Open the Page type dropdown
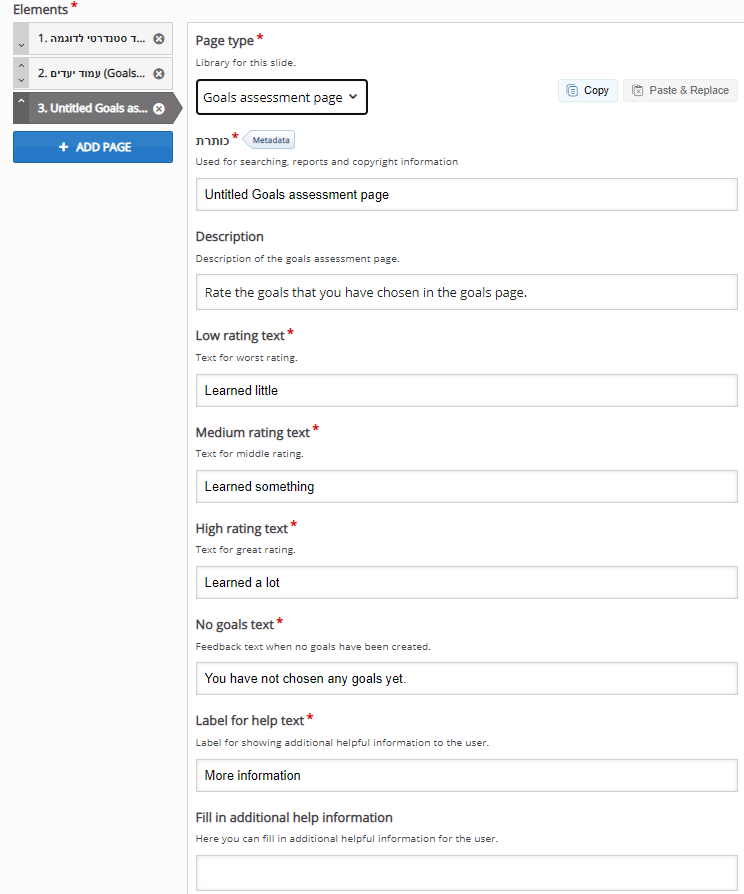 click(x=283, y=97)
